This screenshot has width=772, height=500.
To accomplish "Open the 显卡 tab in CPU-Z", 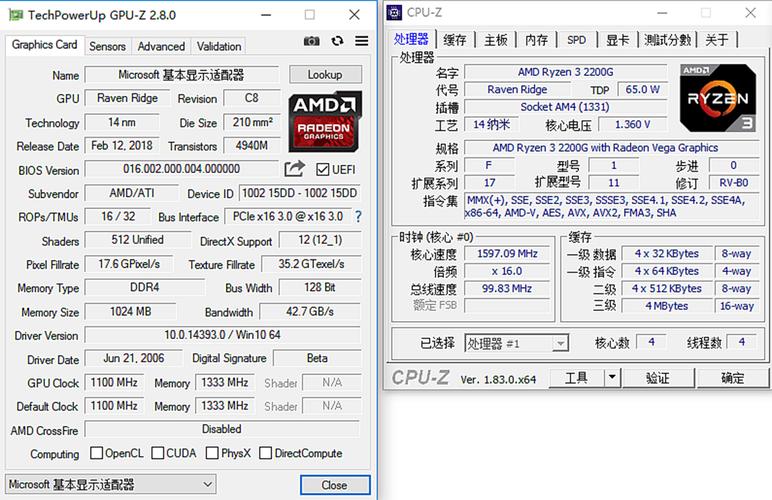I will [x=617, y=40].
